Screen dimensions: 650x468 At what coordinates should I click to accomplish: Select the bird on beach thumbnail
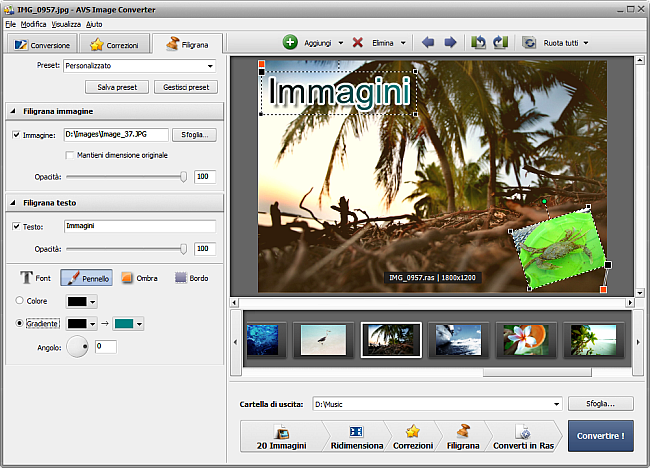click(x=323, y=340)
